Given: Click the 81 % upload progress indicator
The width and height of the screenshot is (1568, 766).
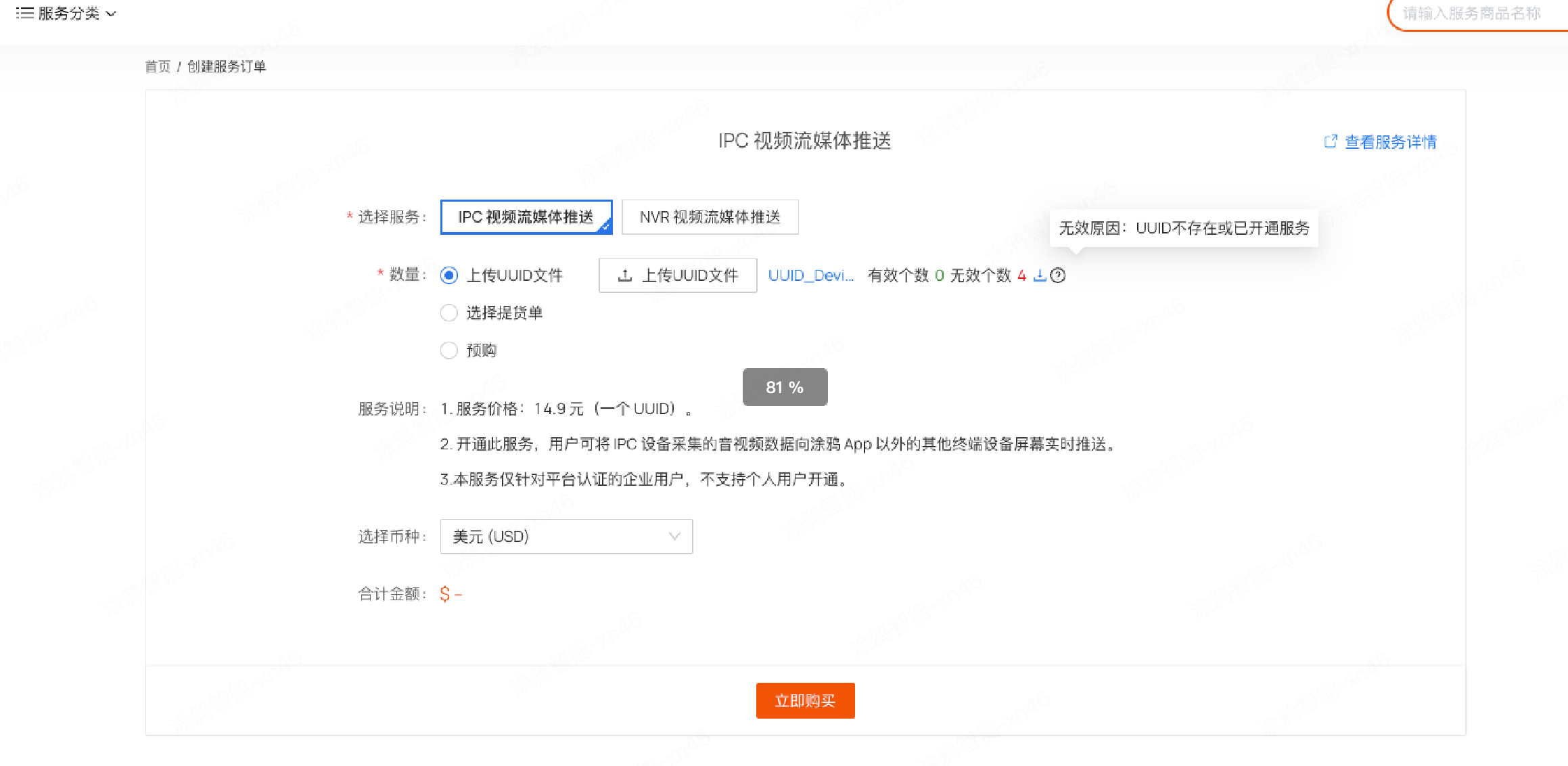Looking at the screenshot, I should [x=785, y=387].
